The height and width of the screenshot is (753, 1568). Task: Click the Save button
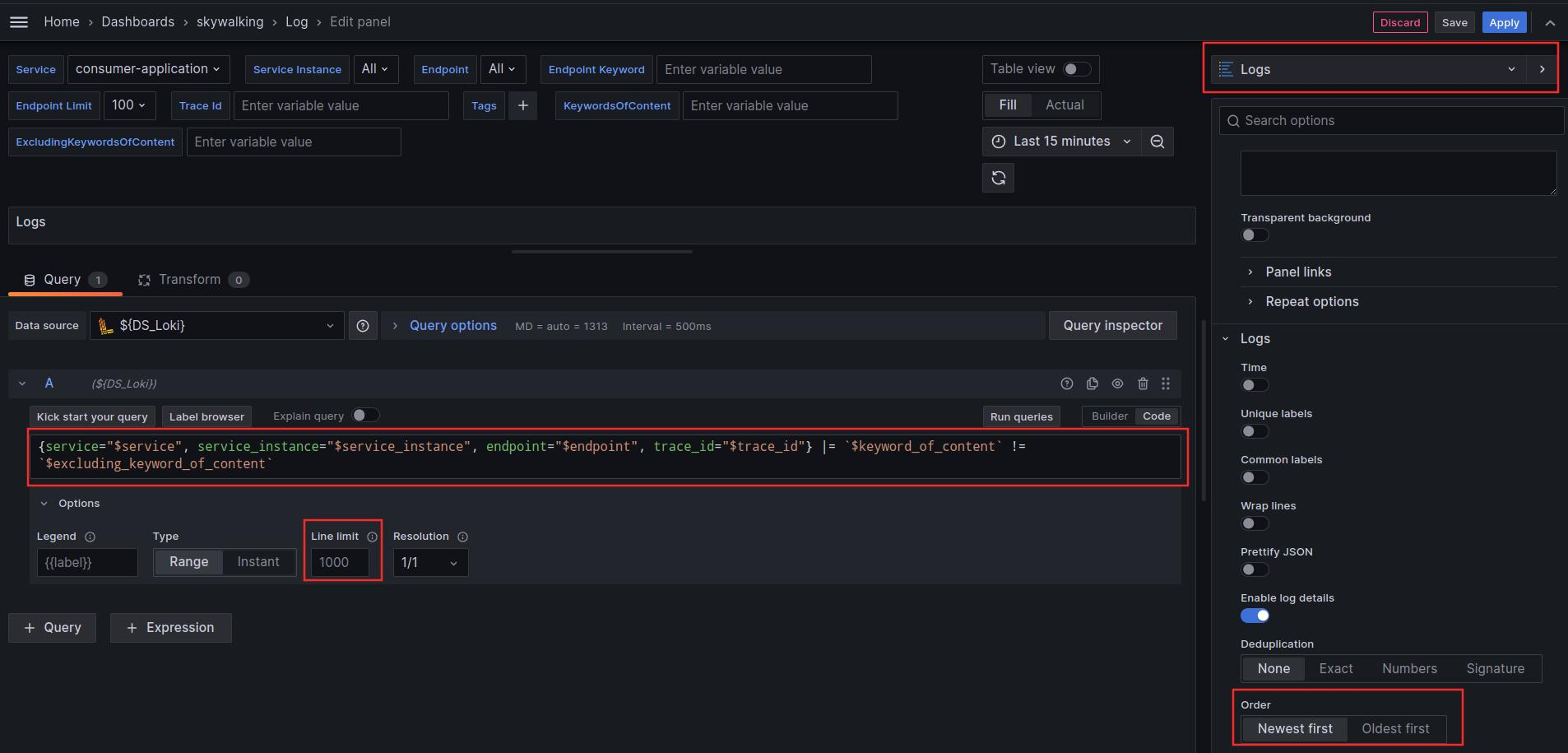click(x=1454, y=23)
